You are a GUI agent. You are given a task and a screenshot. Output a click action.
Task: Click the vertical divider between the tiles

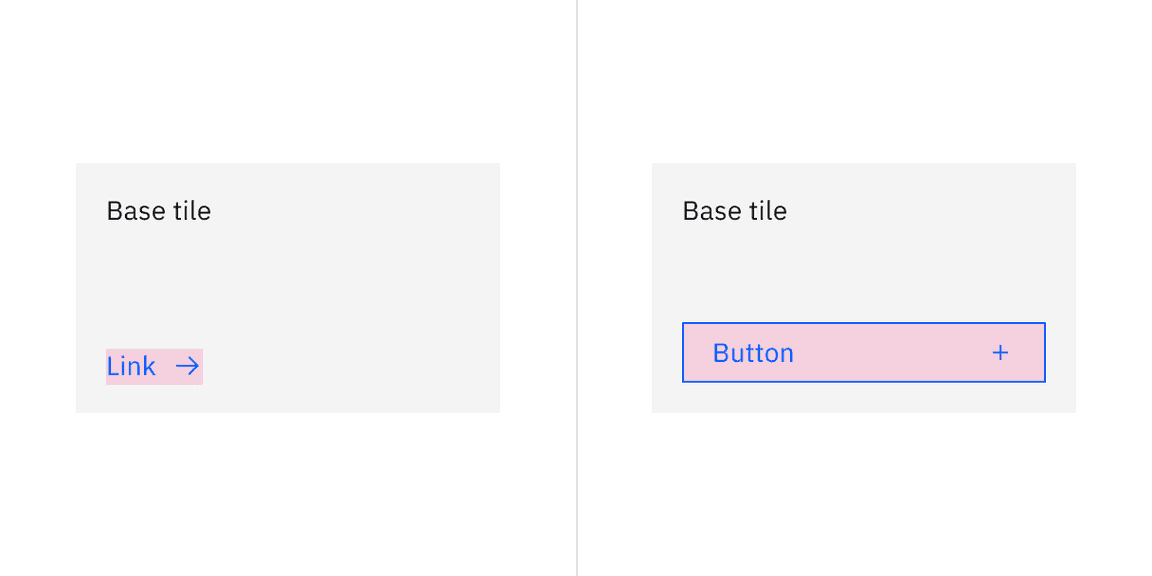tap(577, 288)
